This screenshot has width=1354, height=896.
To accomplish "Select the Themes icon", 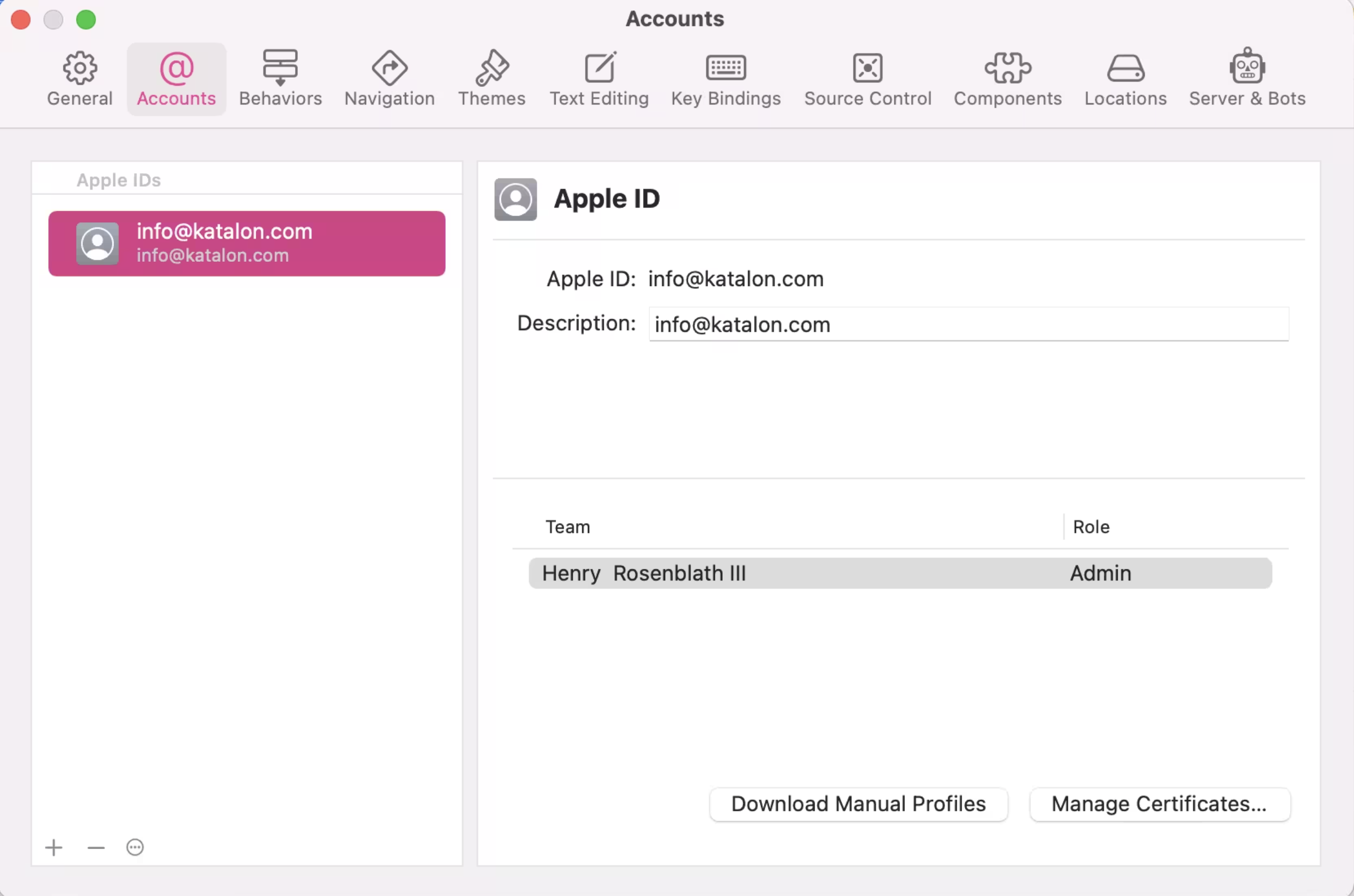I will (491, 78).
